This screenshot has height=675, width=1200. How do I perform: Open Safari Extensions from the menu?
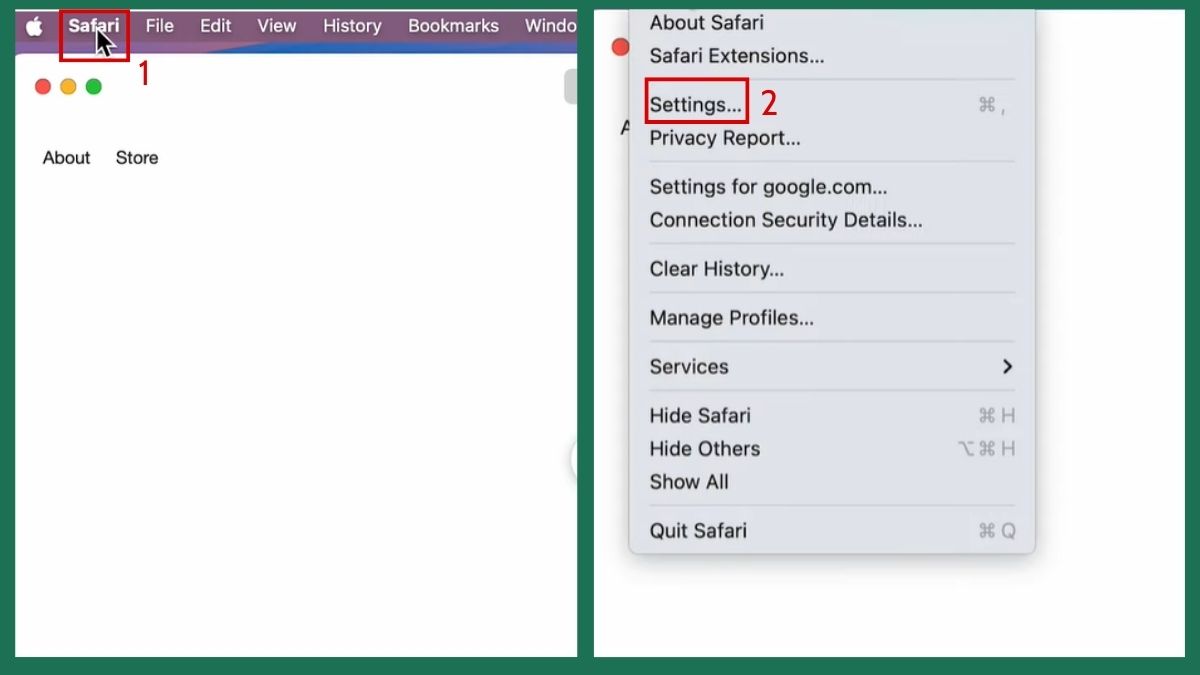[737, 56]
